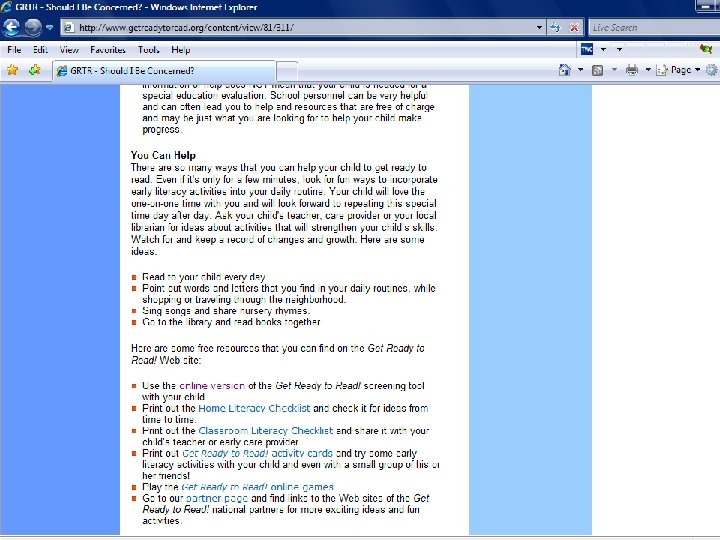Print the page with the printer icon
This screenshot has height=540, width=720.
(632, 70)
